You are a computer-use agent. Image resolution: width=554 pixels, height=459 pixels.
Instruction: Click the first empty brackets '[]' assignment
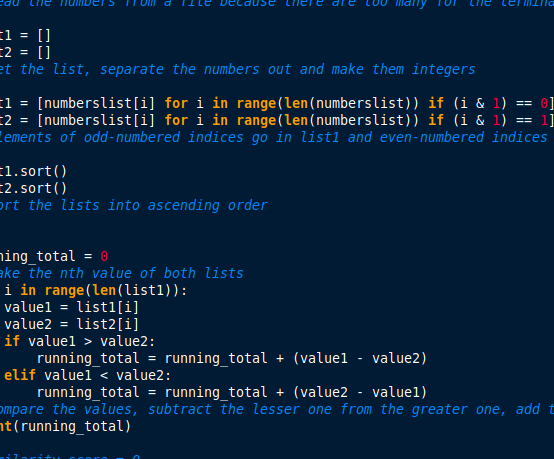click(44, 35)
